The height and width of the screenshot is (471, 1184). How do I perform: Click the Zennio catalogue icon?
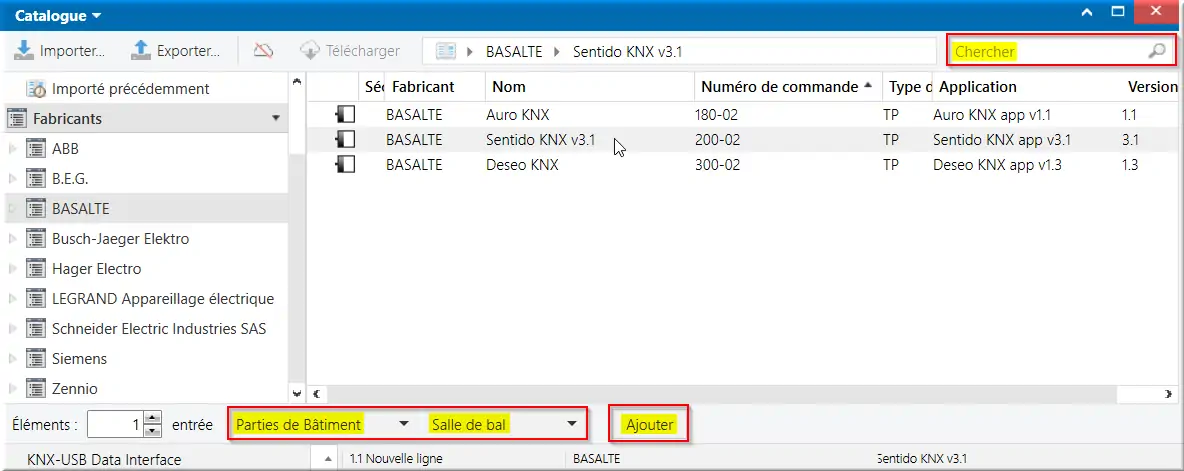coord(35,389)
